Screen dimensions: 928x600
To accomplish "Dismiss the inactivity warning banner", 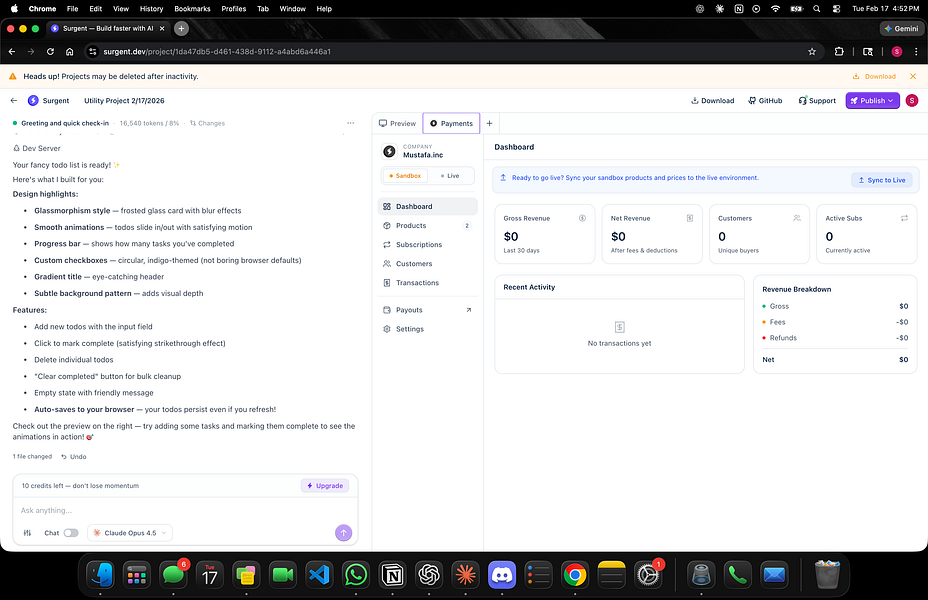I will tap(913, 76).
